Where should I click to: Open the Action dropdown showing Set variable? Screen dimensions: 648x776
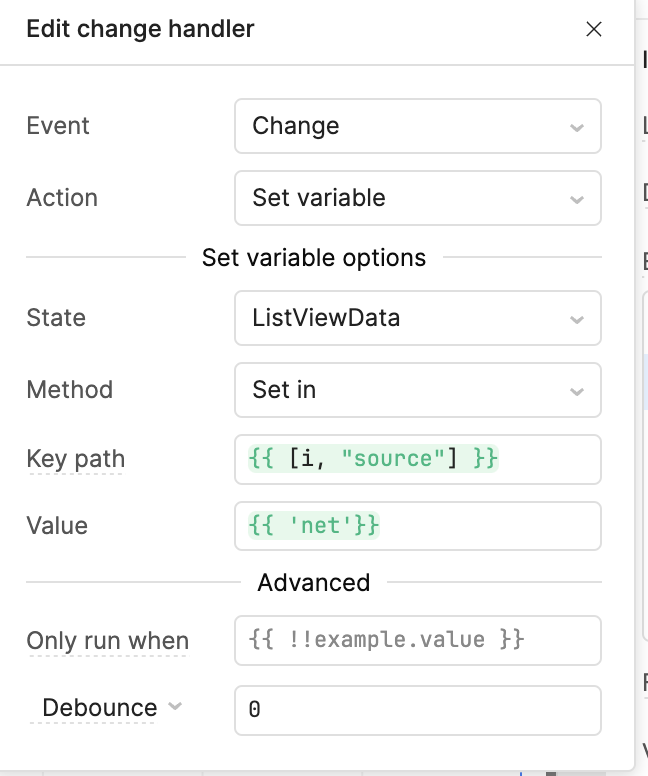pos(417,198)
